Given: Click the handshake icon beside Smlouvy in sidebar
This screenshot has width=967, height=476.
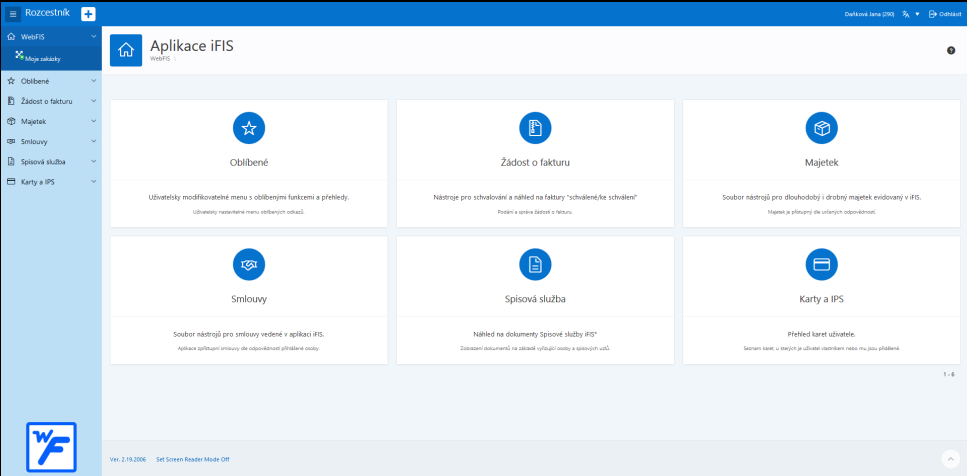Looking at the screenshot, I should coord(10,141).
